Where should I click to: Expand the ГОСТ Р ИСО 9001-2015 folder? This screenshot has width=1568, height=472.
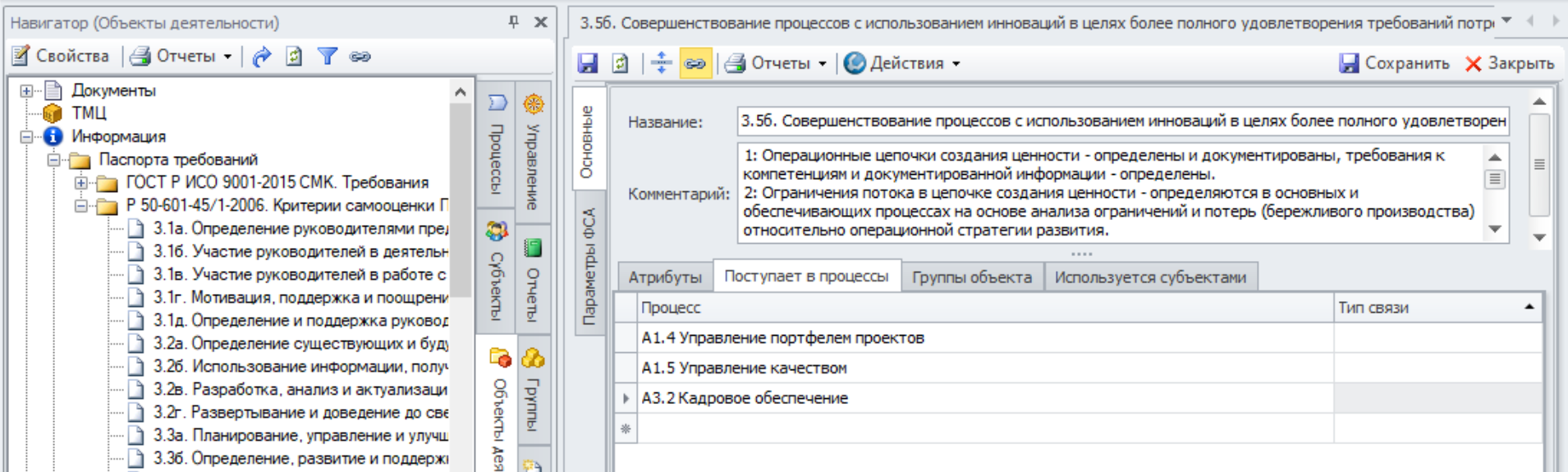tap(80, 182)
